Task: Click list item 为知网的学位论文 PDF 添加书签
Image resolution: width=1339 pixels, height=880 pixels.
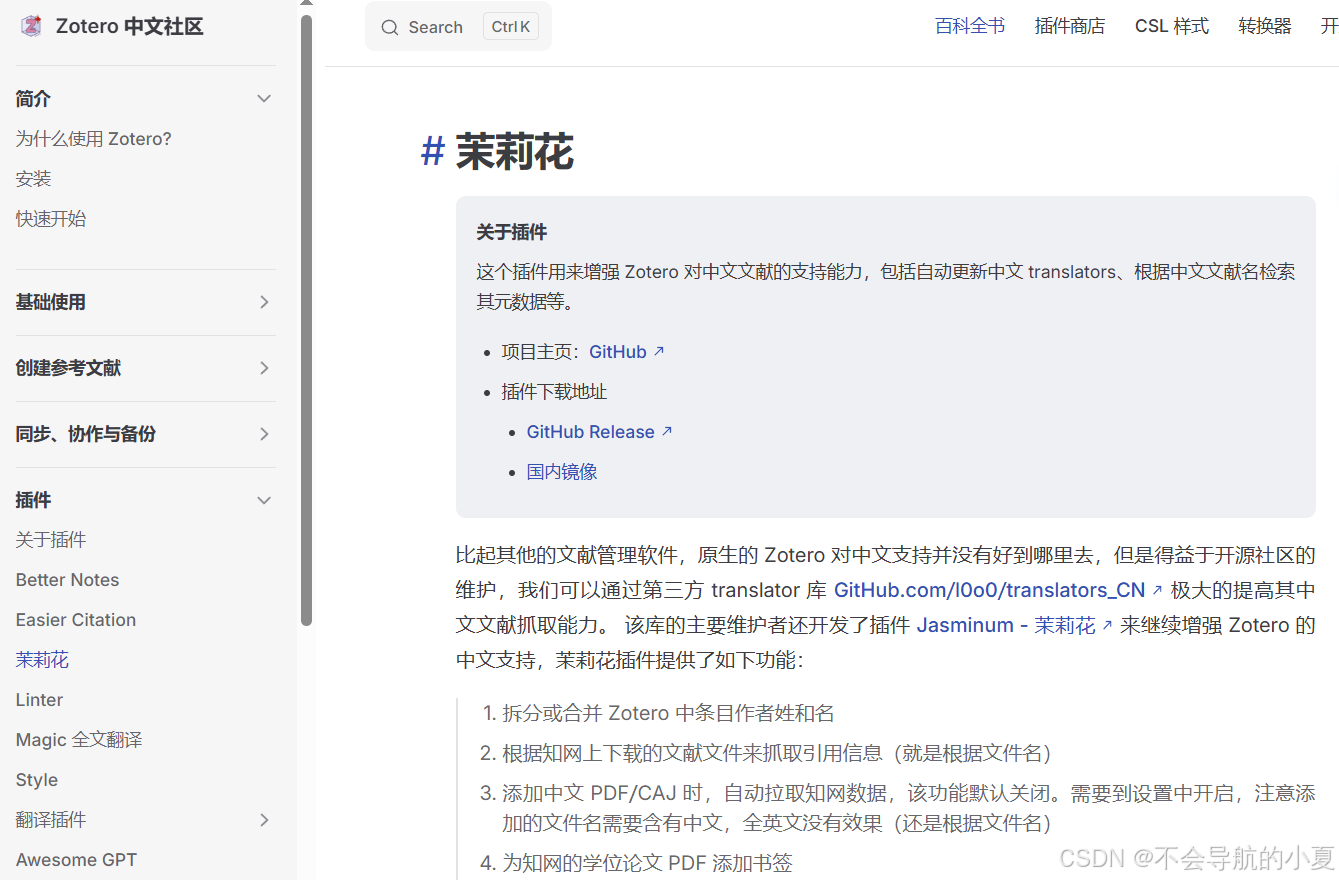Action: point(647,863)
